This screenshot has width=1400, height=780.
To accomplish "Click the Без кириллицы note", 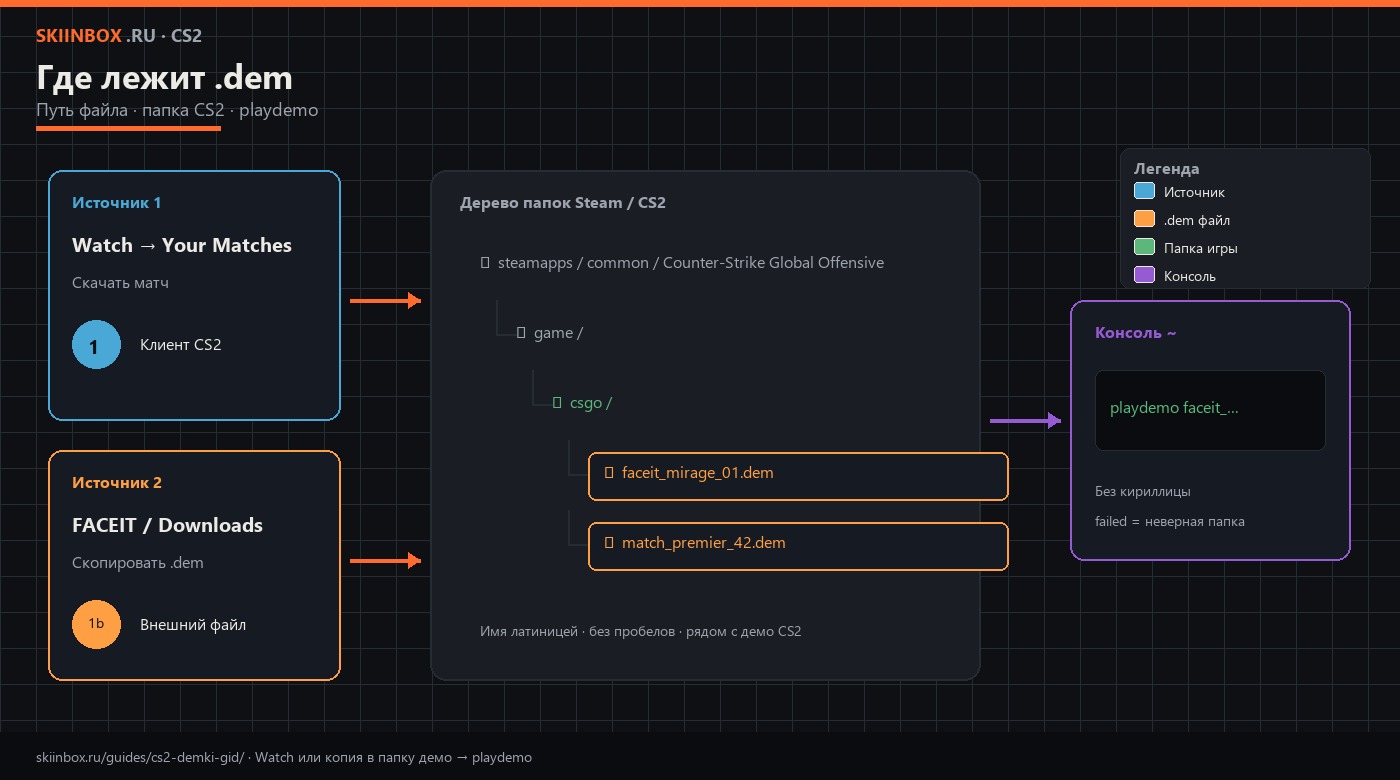I will click(1143, 492).
